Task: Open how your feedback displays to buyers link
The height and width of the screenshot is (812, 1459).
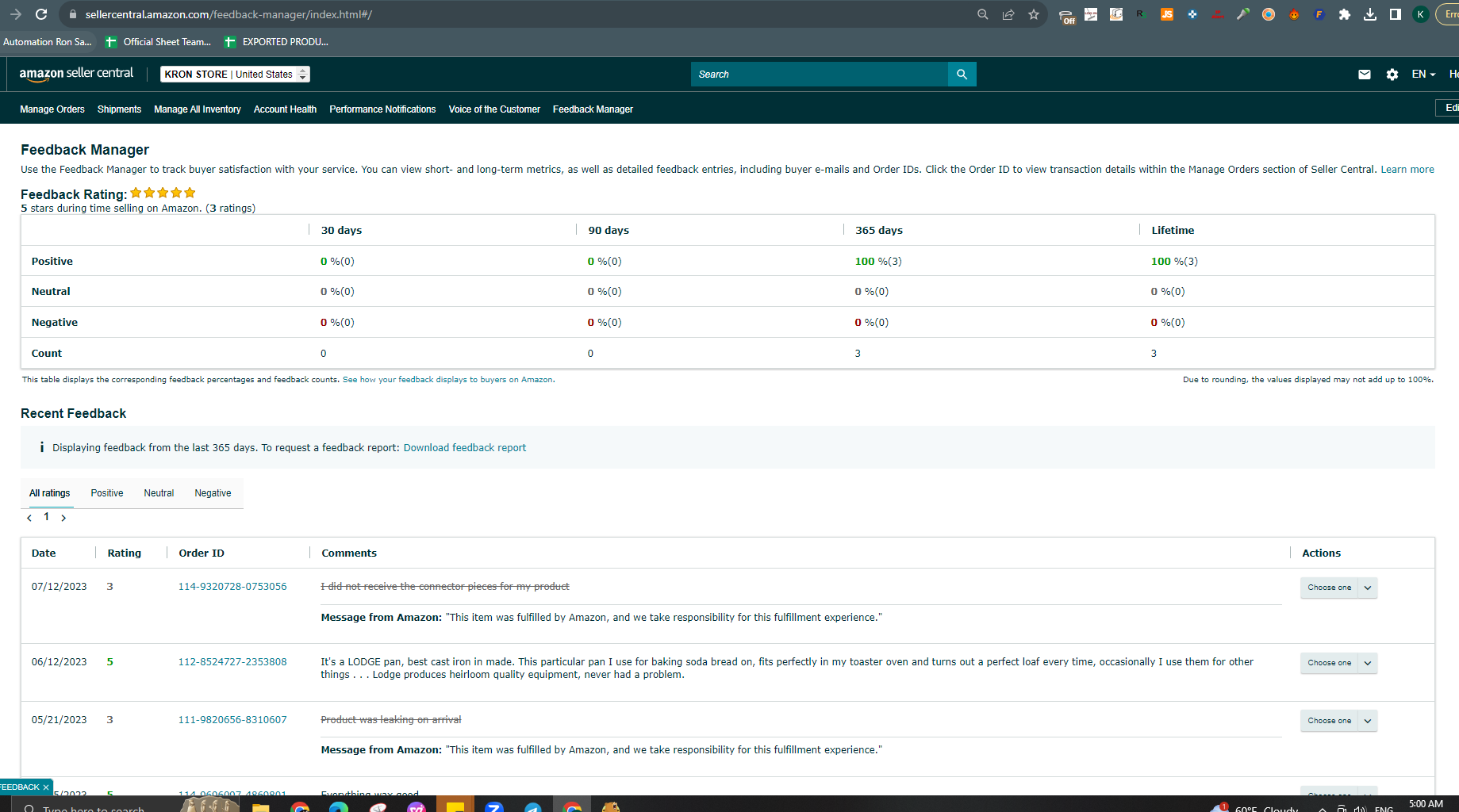Action: [x=448, y=380]
